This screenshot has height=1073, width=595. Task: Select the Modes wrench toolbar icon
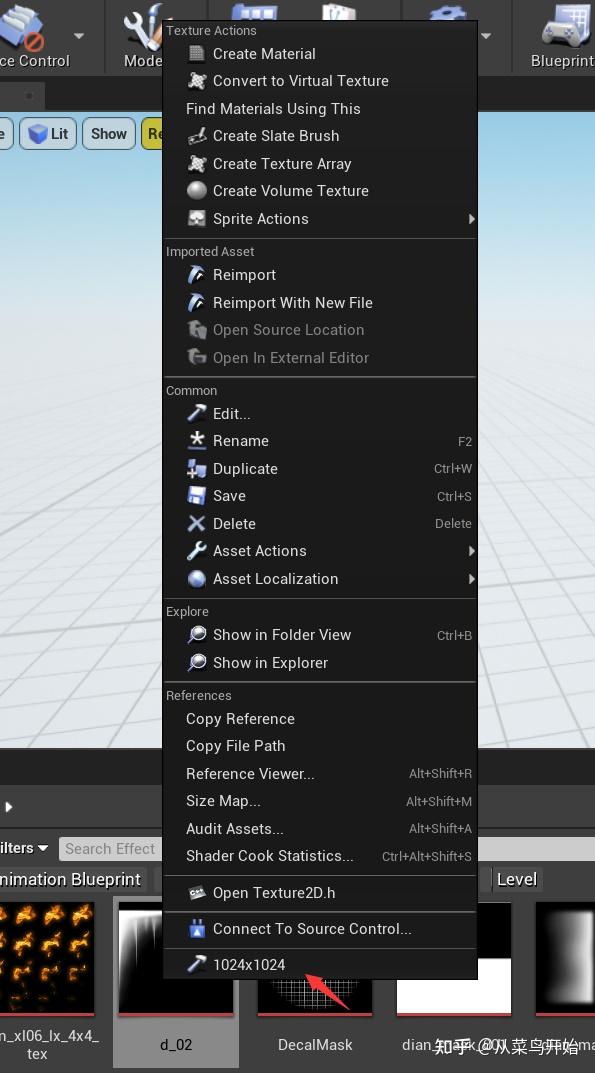pos(137,25)
